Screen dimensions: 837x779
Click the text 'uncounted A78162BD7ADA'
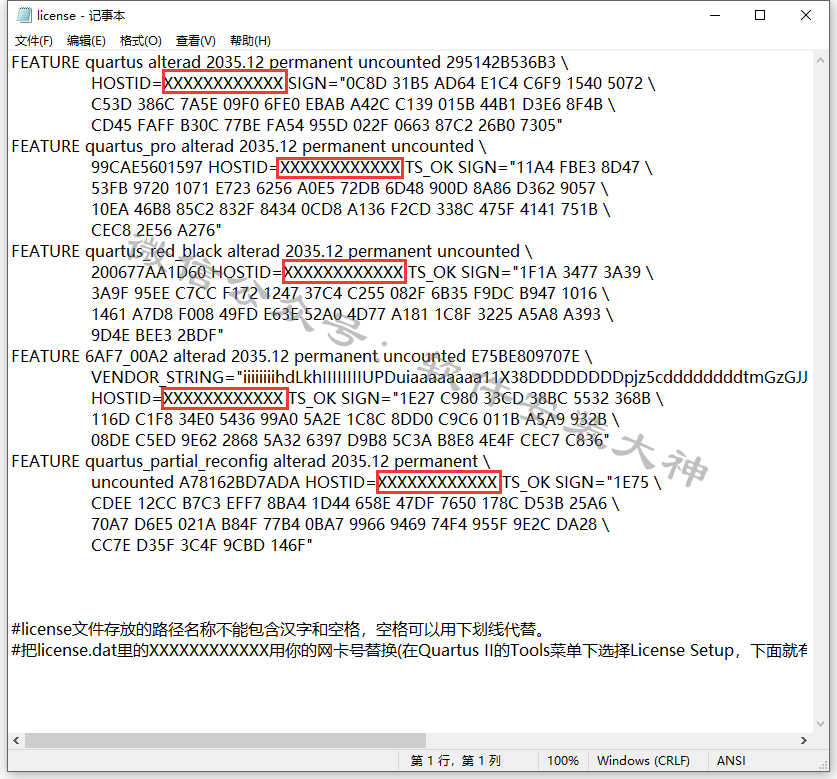195,483
